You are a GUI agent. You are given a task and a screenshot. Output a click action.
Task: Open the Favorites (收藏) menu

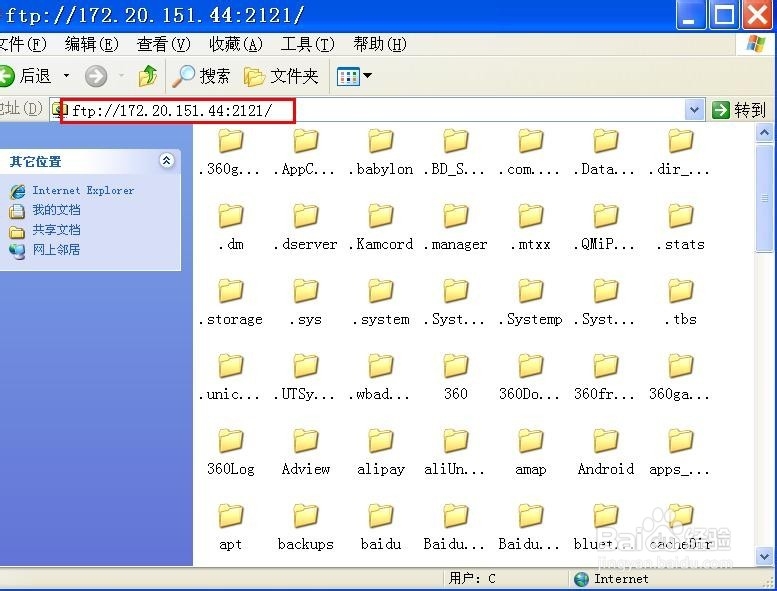pyautogui.click(x=236, y=44)
